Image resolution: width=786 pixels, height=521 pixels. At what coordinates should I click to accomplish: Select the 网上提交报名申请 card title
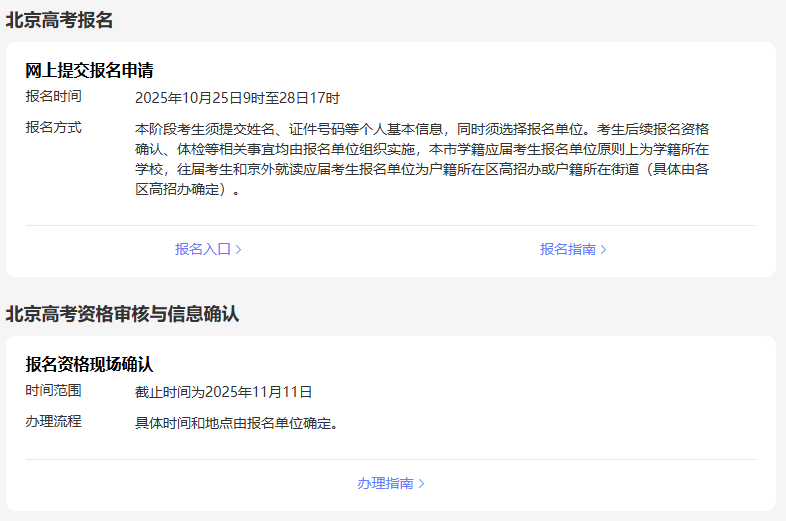tap(89, 70)
